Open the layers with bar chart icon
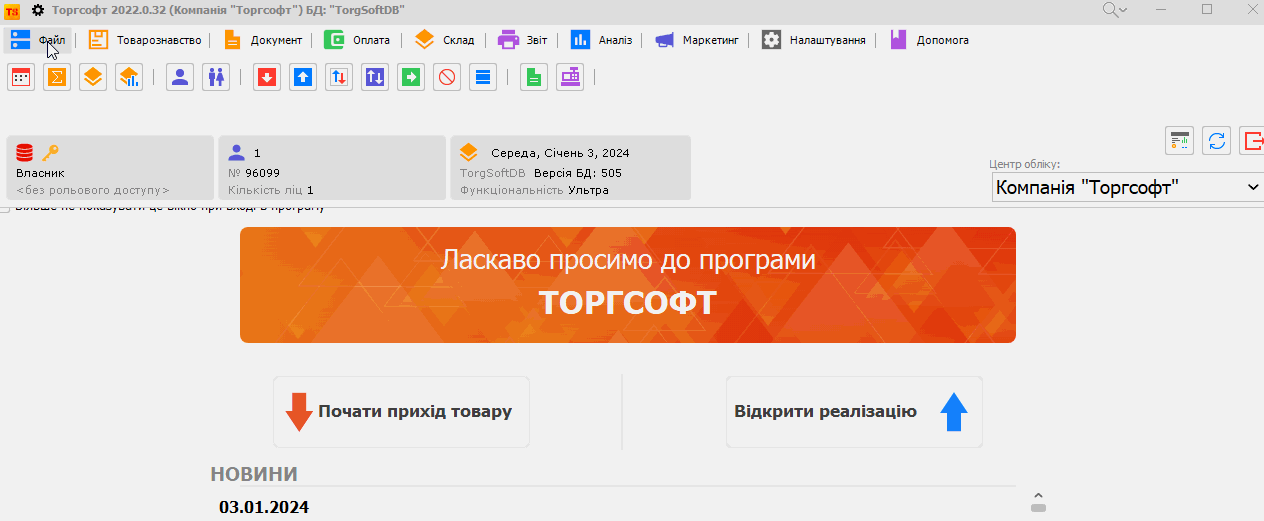 [129, 77]
